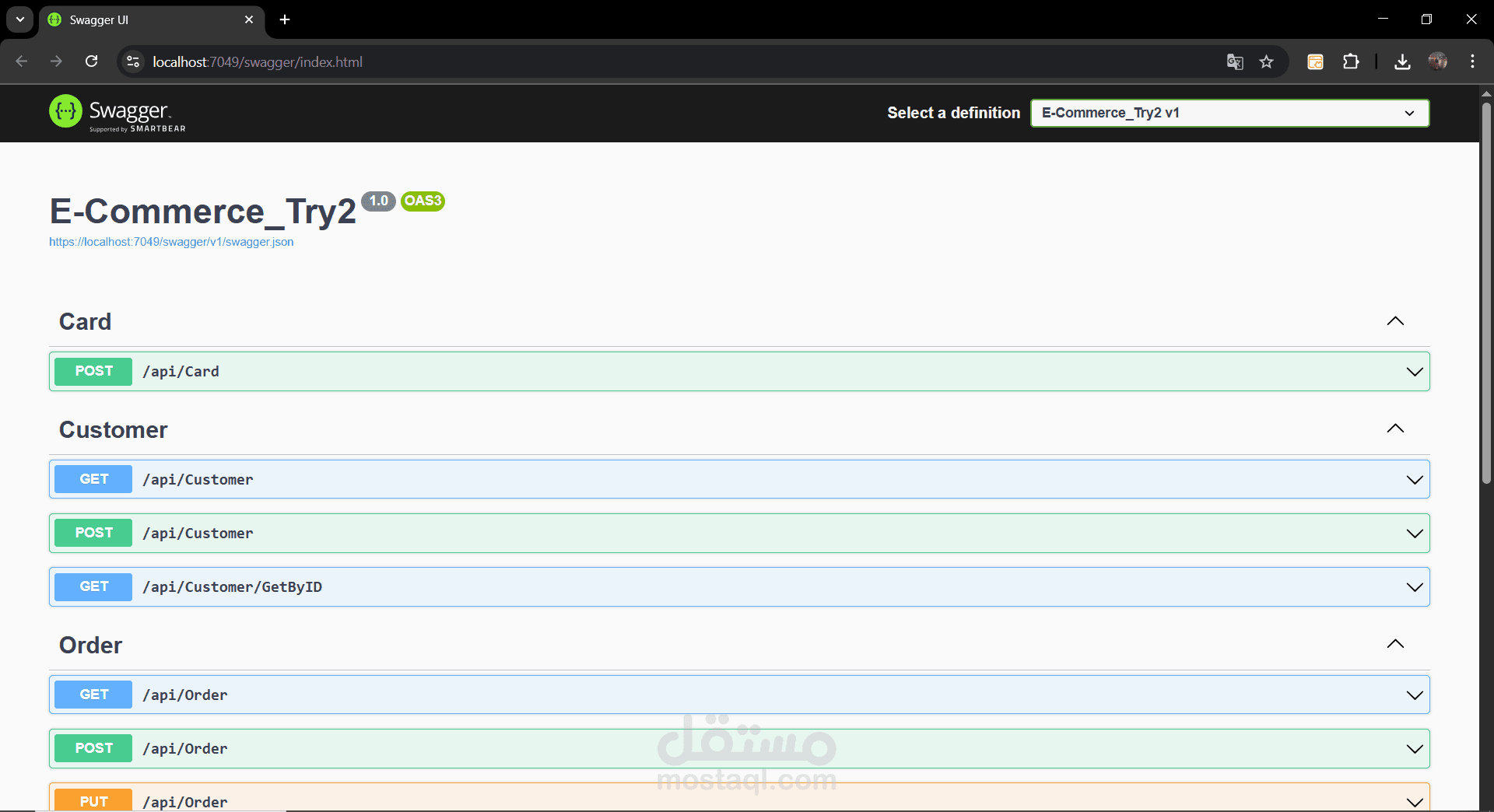Screen dimensions: 1494x812
Task: Click the page vertical scrollbar thumb
Action: pos(1486,292)
